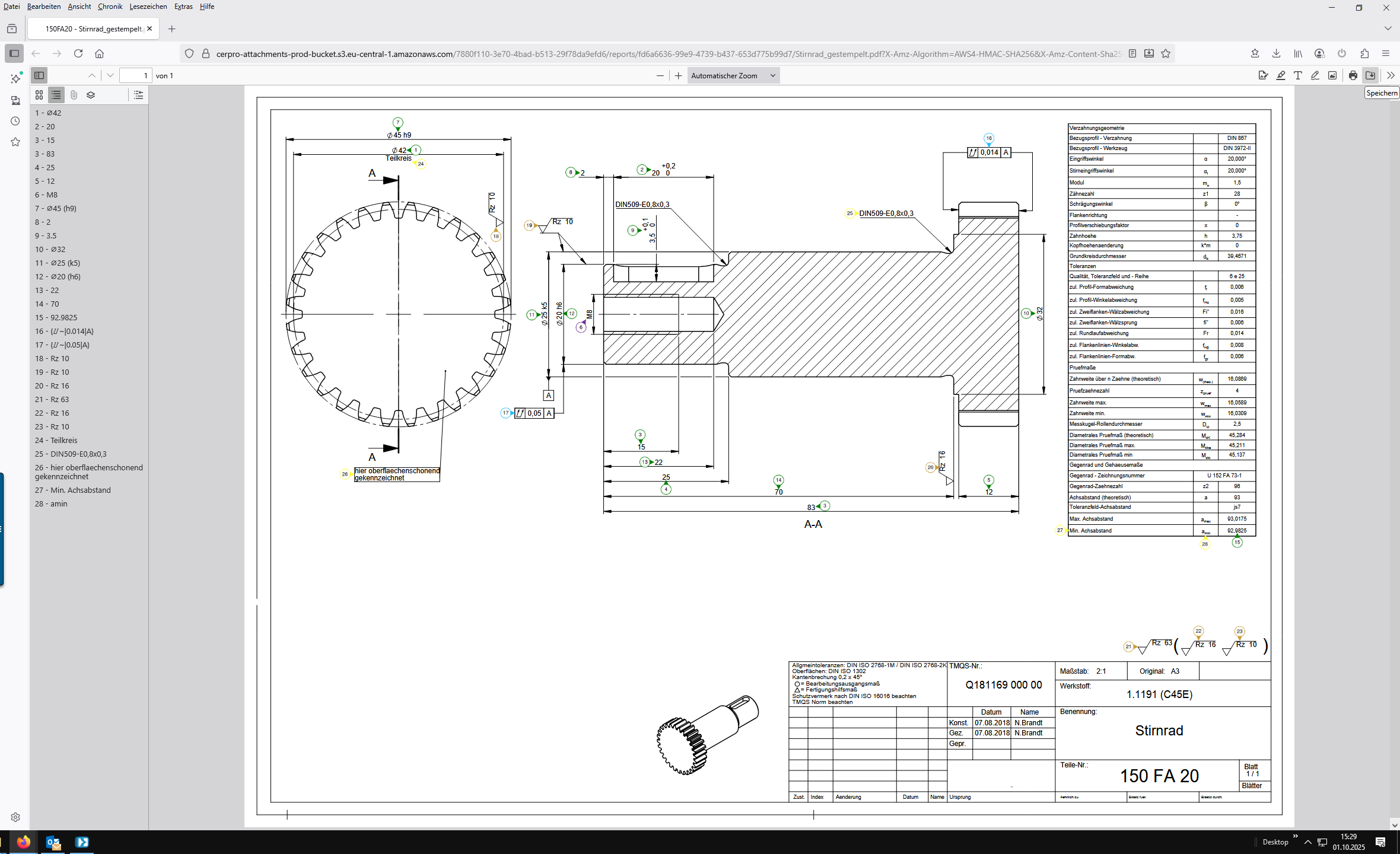This screenshot has width=1400, height=854.
Task: Expand more tools double-chevron menu
Action: 1391,75
